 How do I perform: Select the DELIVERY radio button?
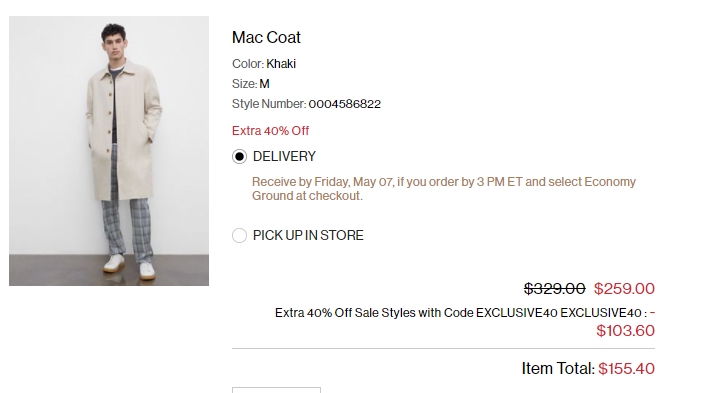point(239,156)
